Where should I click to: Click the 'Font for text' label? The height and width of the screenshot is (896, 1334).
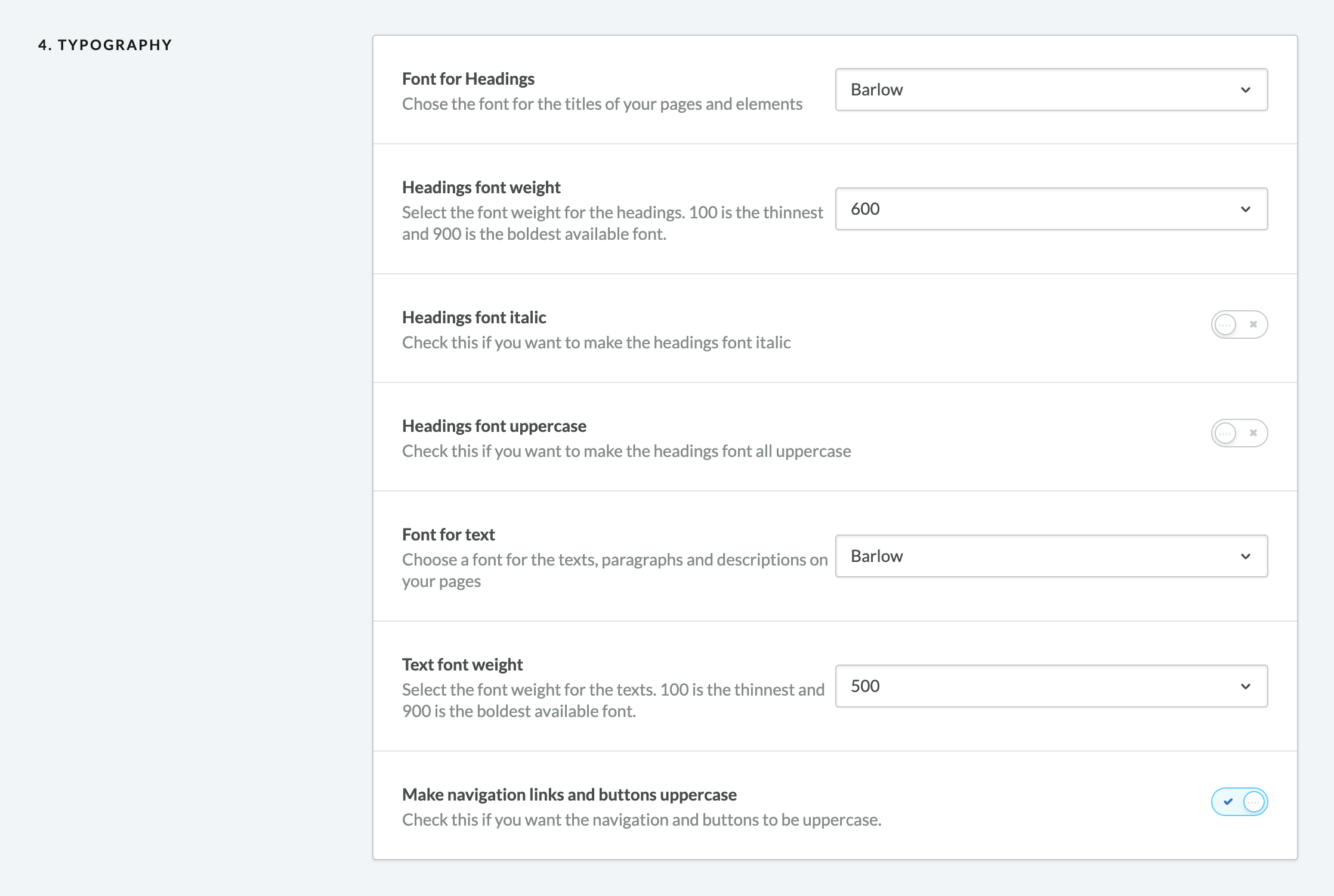click(x=449, y=534)
